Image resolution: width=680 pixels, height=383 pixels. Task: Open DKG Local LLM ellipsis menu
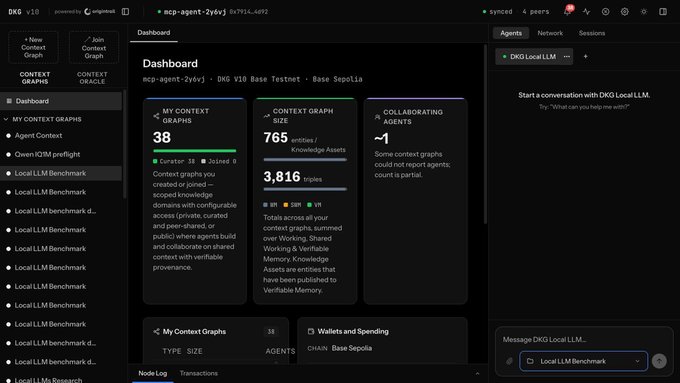pos(566,56)
